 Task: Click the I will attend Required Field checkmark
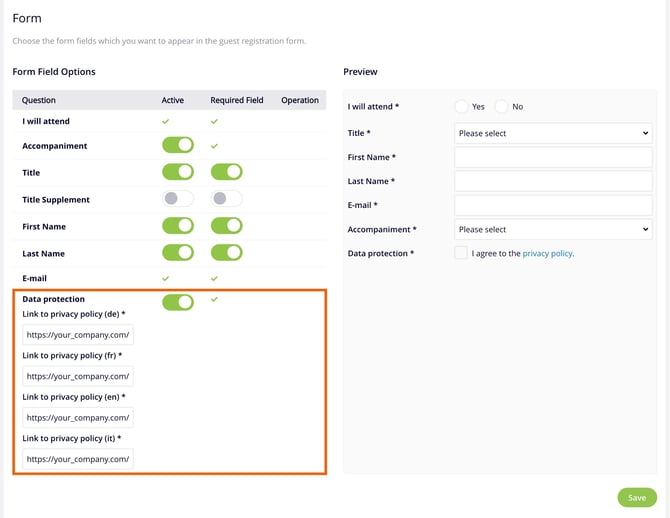coord(214,121)
